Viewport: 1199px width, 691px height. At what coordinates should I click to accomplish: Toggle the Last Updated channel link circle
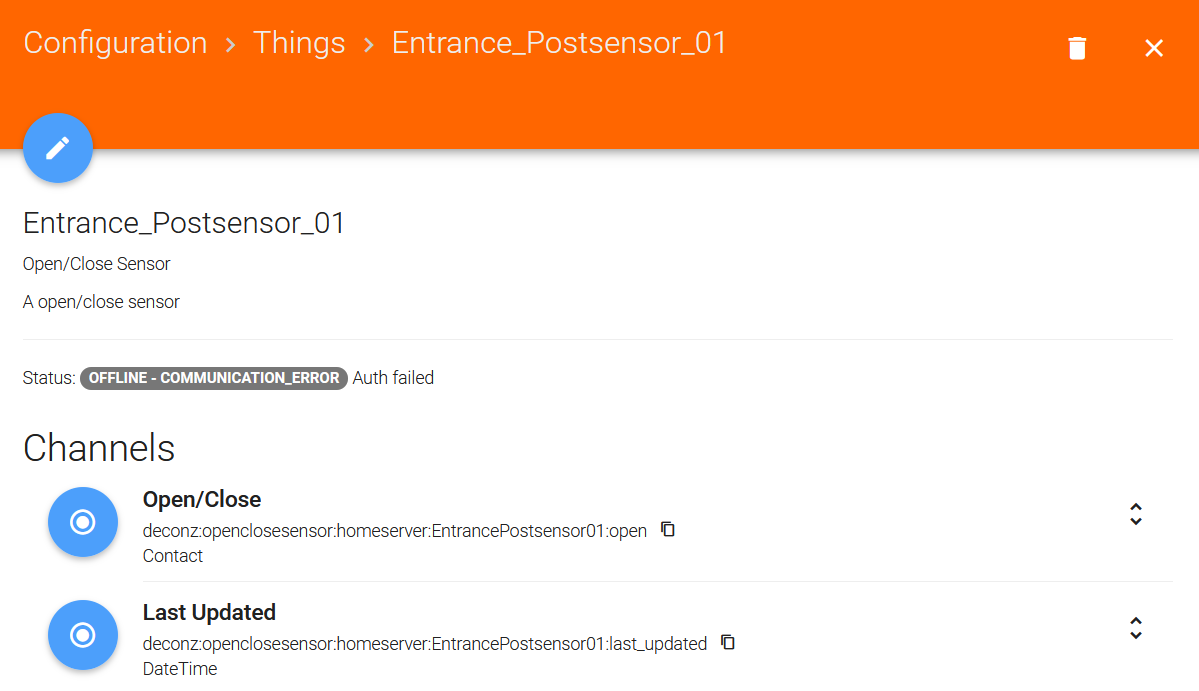tap(83, 635)
